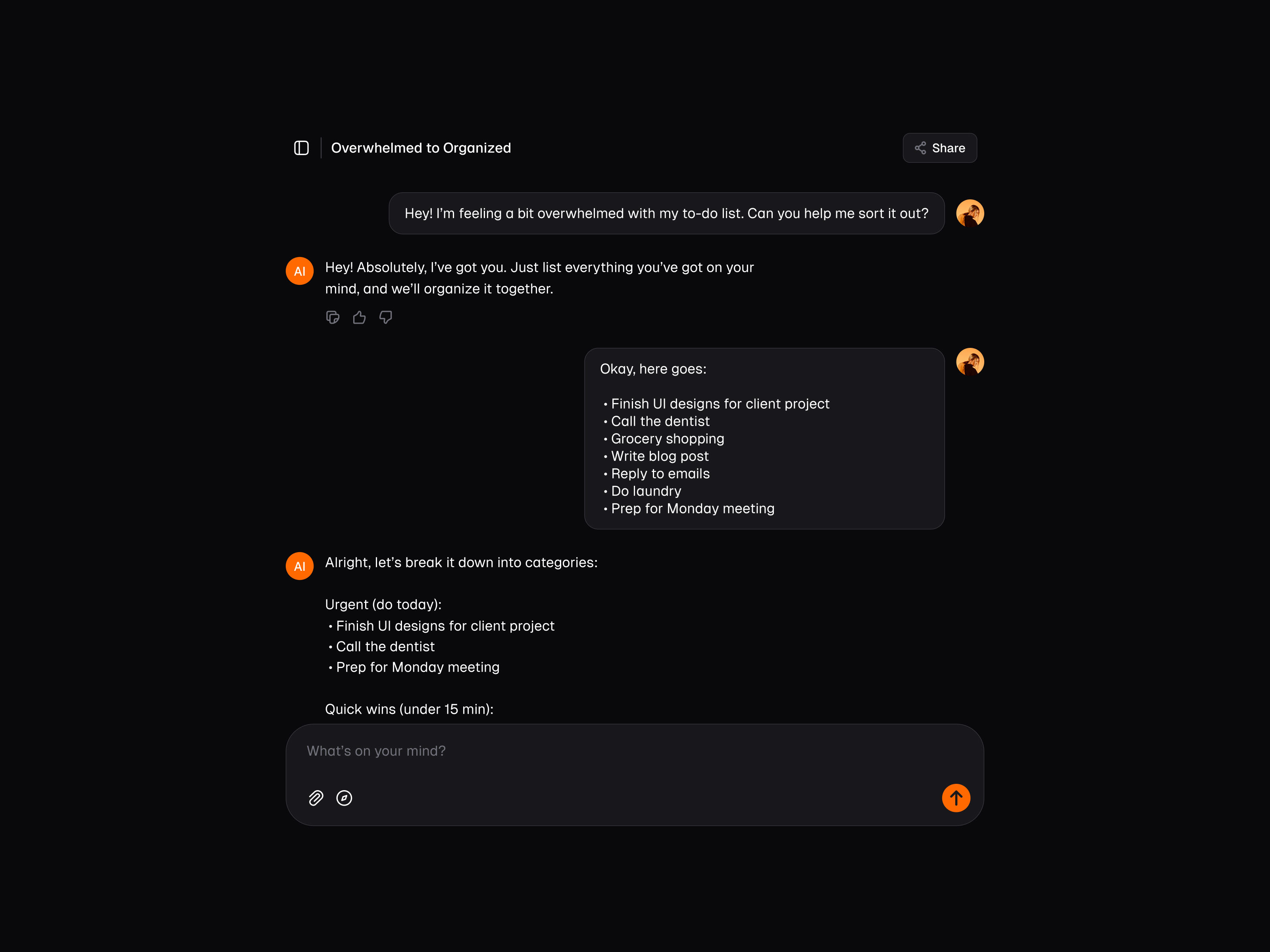The width and height of the screenshot is (1270, 952).
Task: Send message with orange arrow button
Action: pos(955,798)
